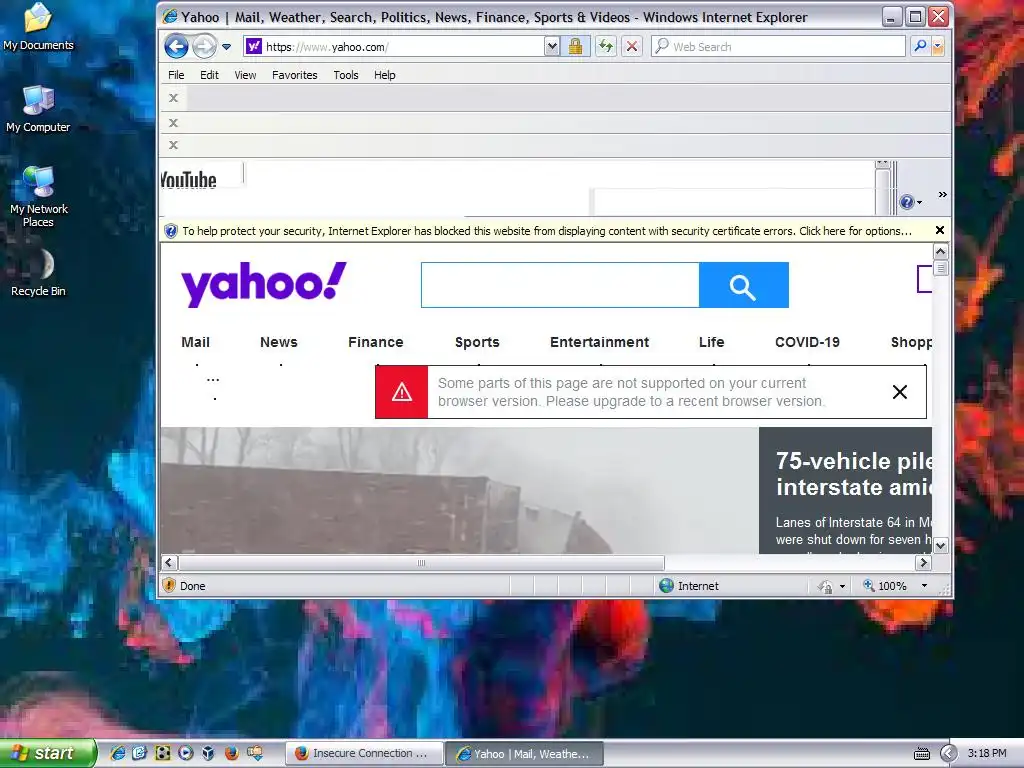This screenshot has height=768, width=1024.
Task: Expand hidden system tray icons
Action: (948, 754)
